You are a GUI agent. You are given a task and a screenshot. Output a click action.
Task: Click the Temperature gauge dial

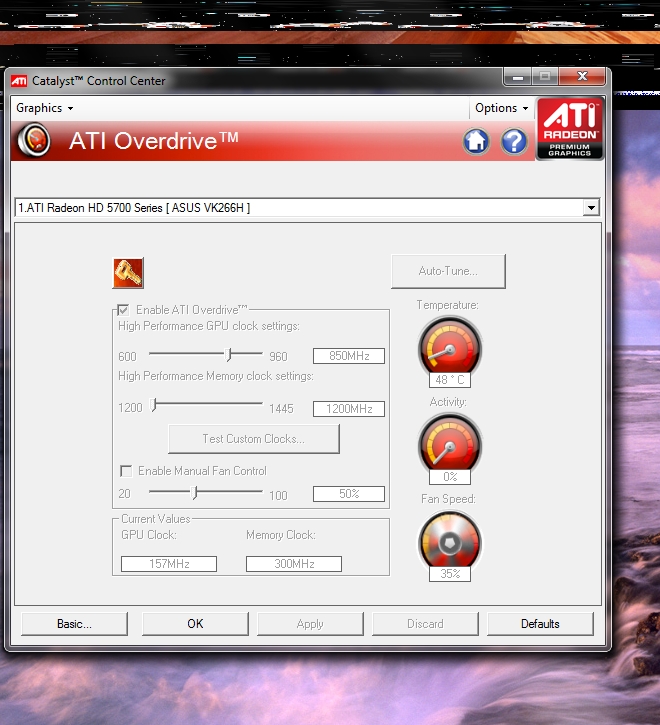coord(450,346)
